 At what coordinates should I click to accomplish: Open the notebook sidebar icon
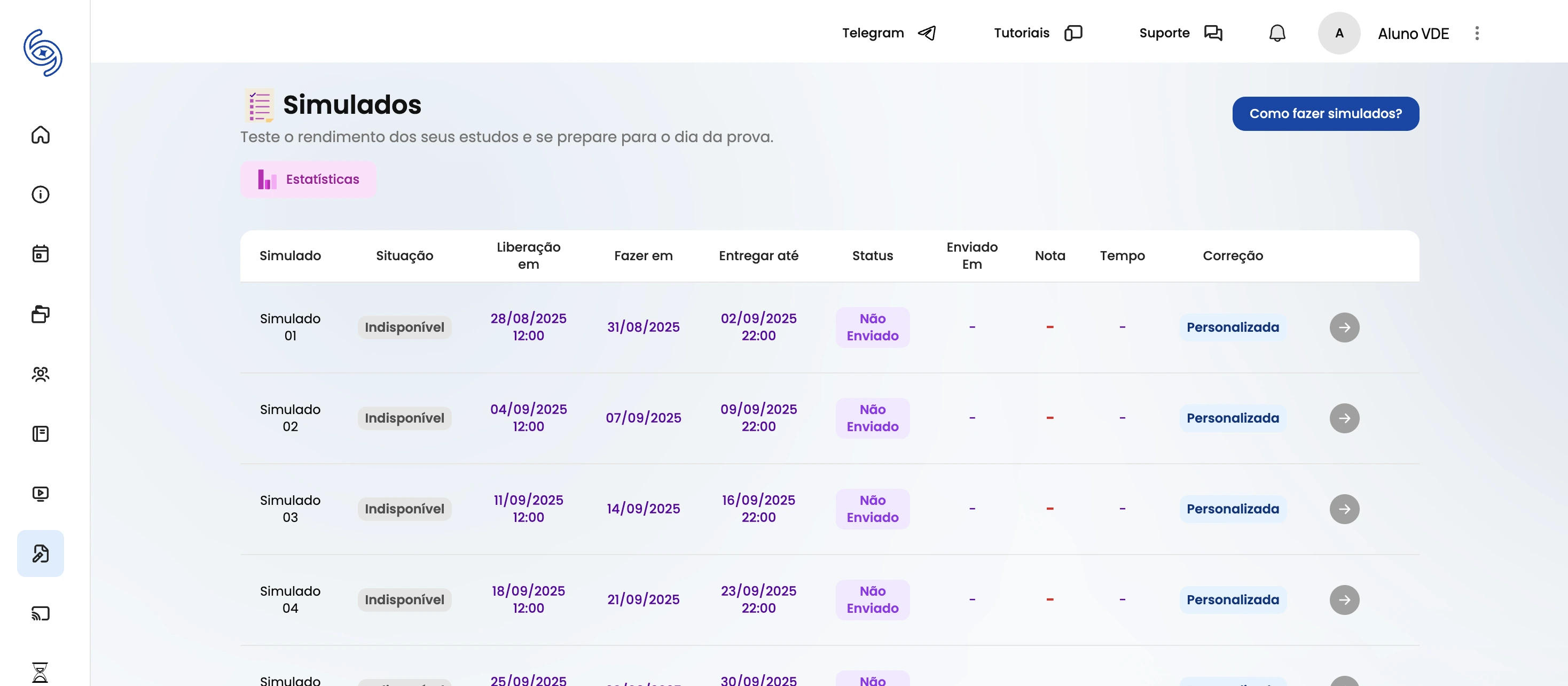pyautogui.click(x=40, y=433)
